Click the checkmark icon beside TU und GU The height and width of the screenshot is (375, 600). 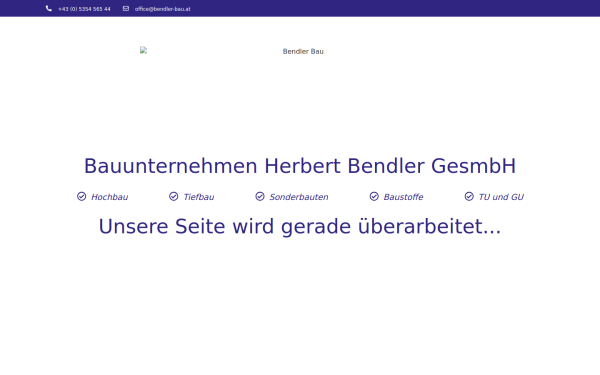469,196
